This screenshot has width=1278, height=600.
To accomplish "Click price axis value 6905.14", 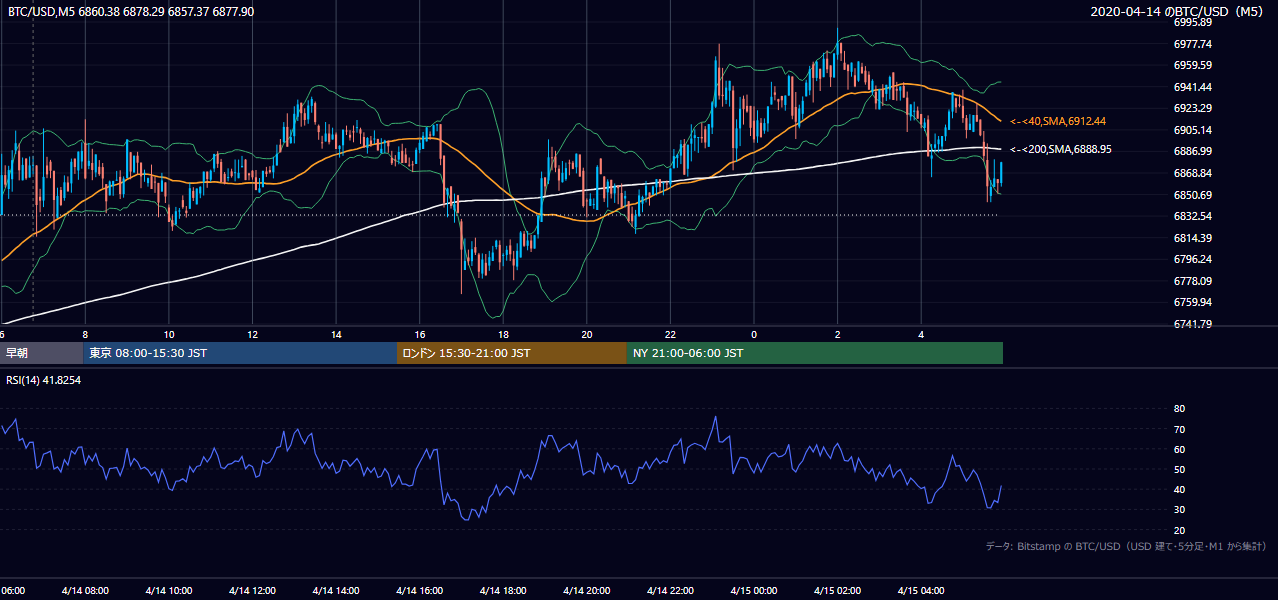I will (1192, 130).
